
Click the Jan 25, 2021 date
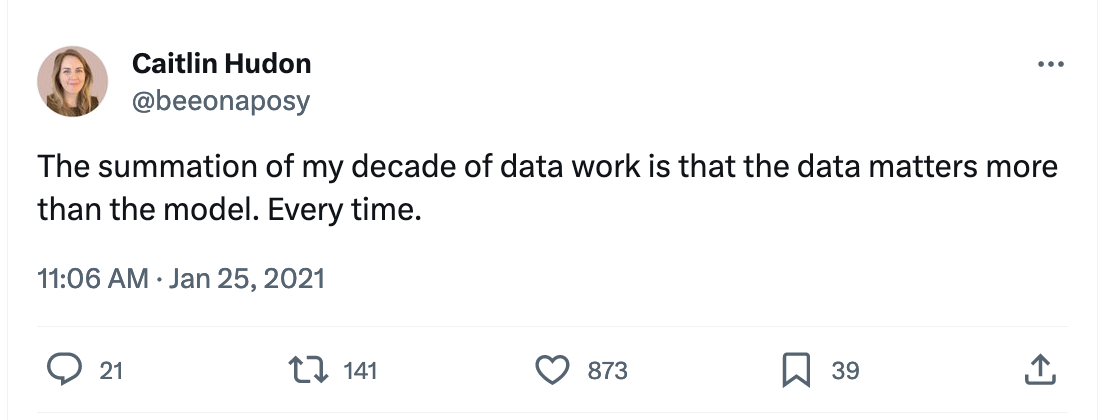(x=247, y=278)
